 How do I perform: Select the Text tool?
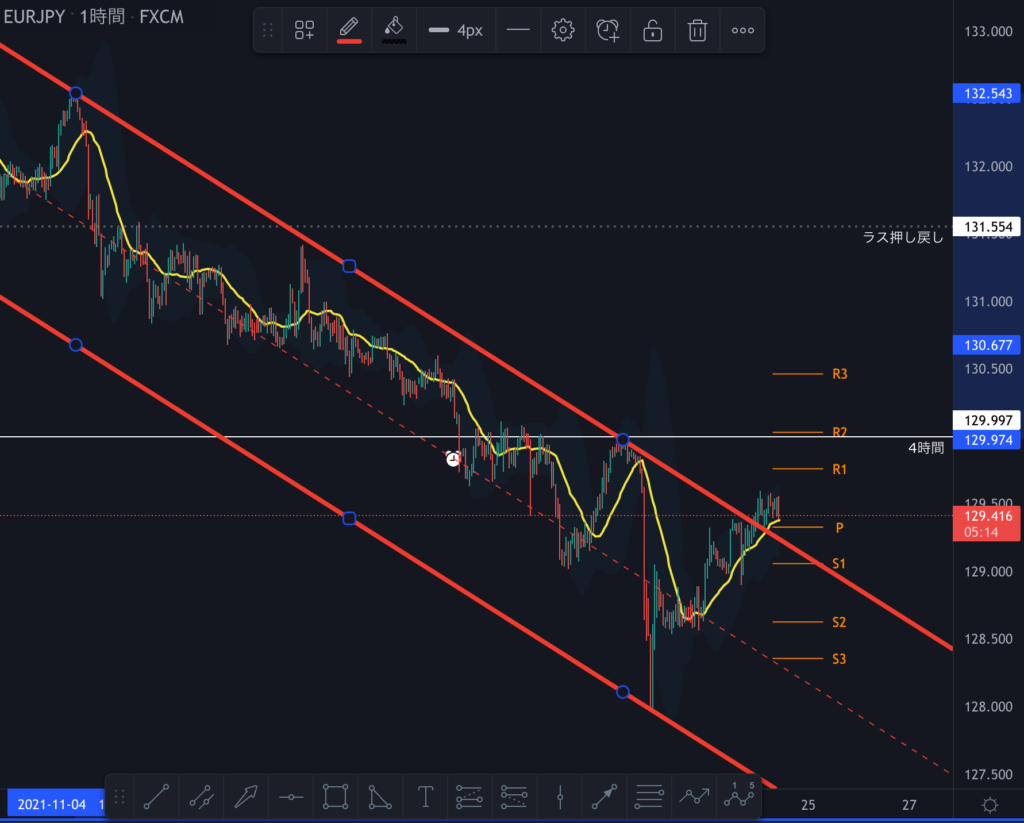tap(425, 797)
